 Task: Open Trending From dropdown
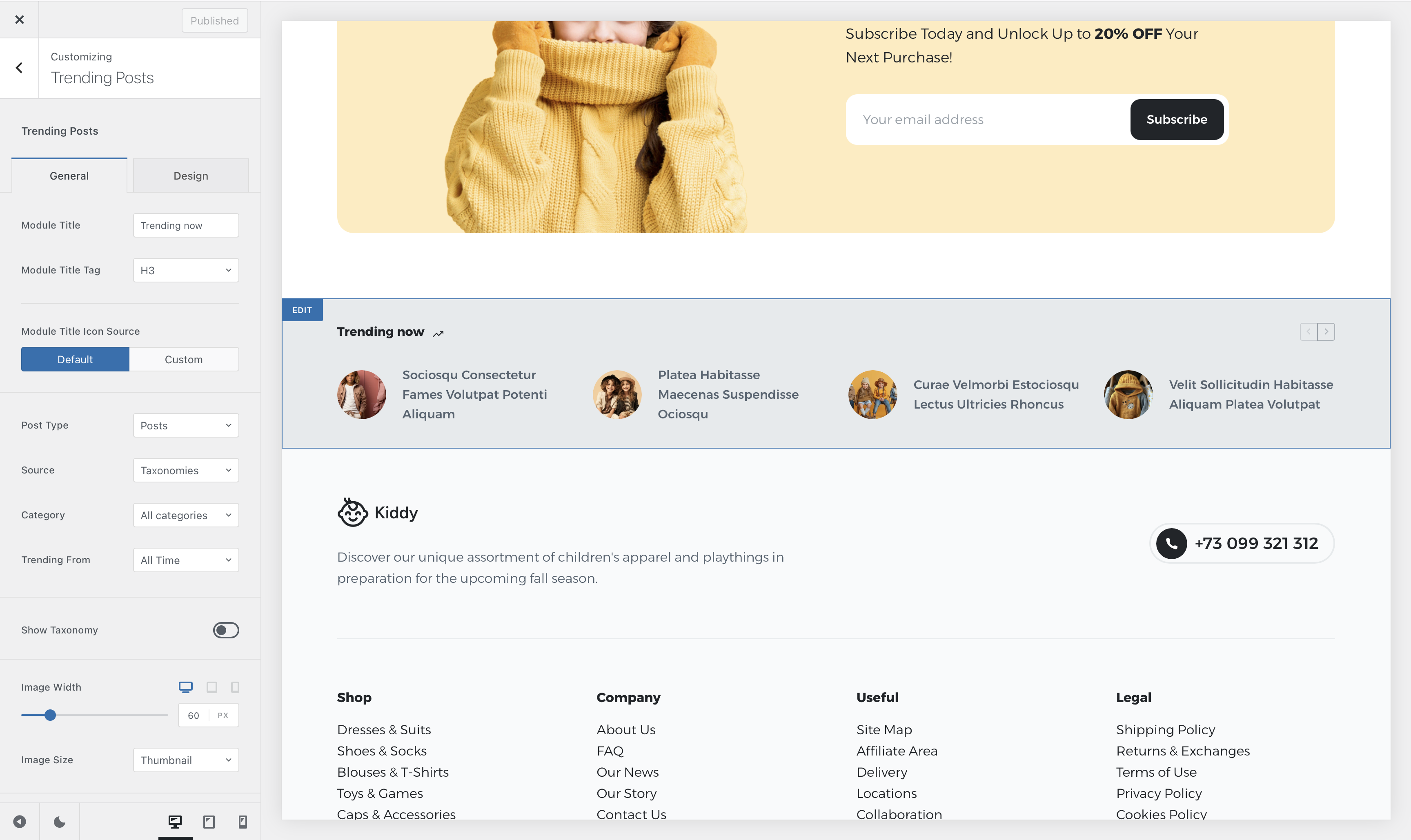click(186, 560)
